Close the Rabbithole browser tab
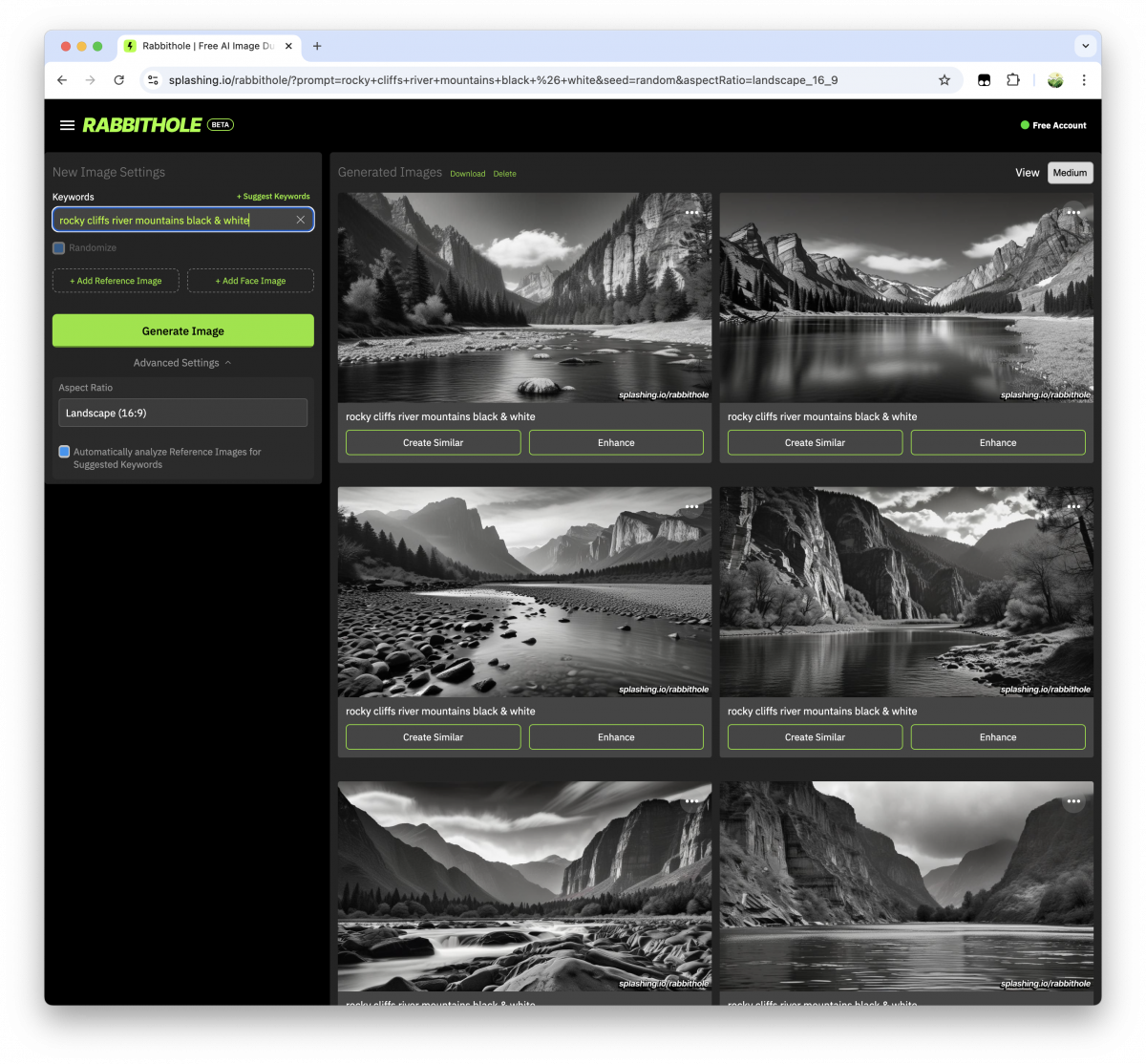 click(288, 46)
